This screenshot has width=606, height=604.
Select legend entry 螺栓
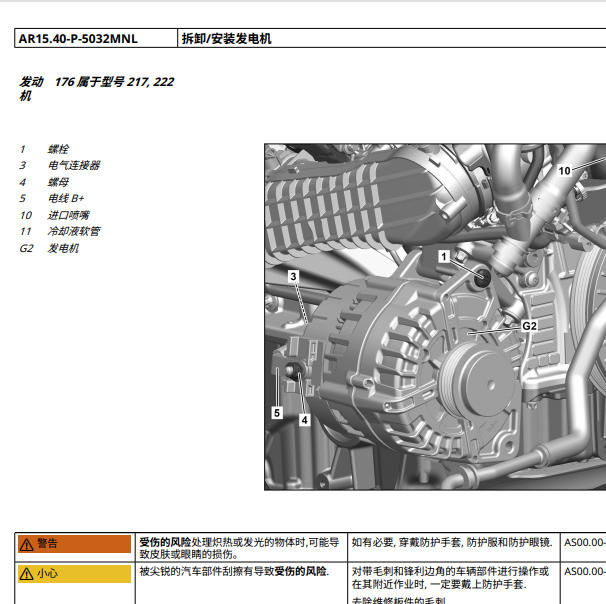pos(58,149)
